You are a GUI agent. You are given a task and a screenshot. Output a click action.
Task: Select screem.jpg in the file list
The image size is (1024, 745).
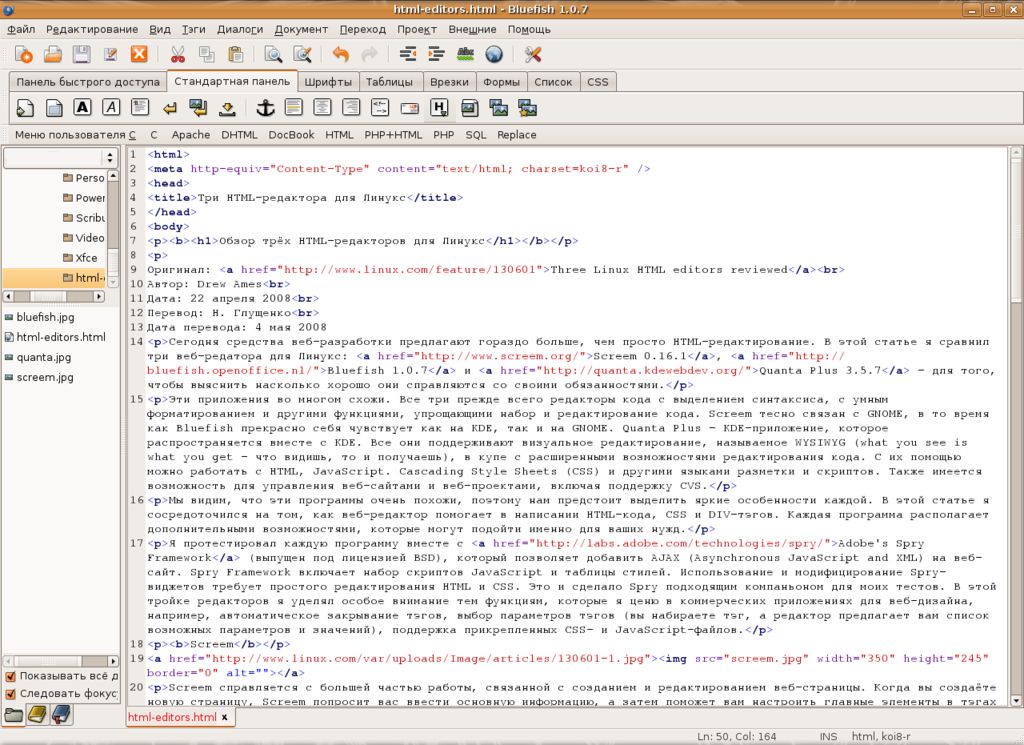pos(40,377)
